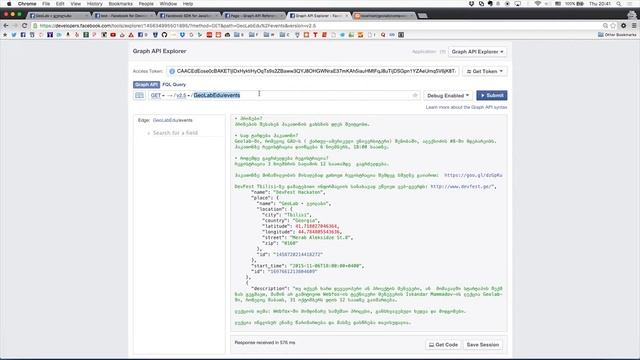Click the browser address bar URL
Screen dimensions: 640x360
(x=178, y=26)
